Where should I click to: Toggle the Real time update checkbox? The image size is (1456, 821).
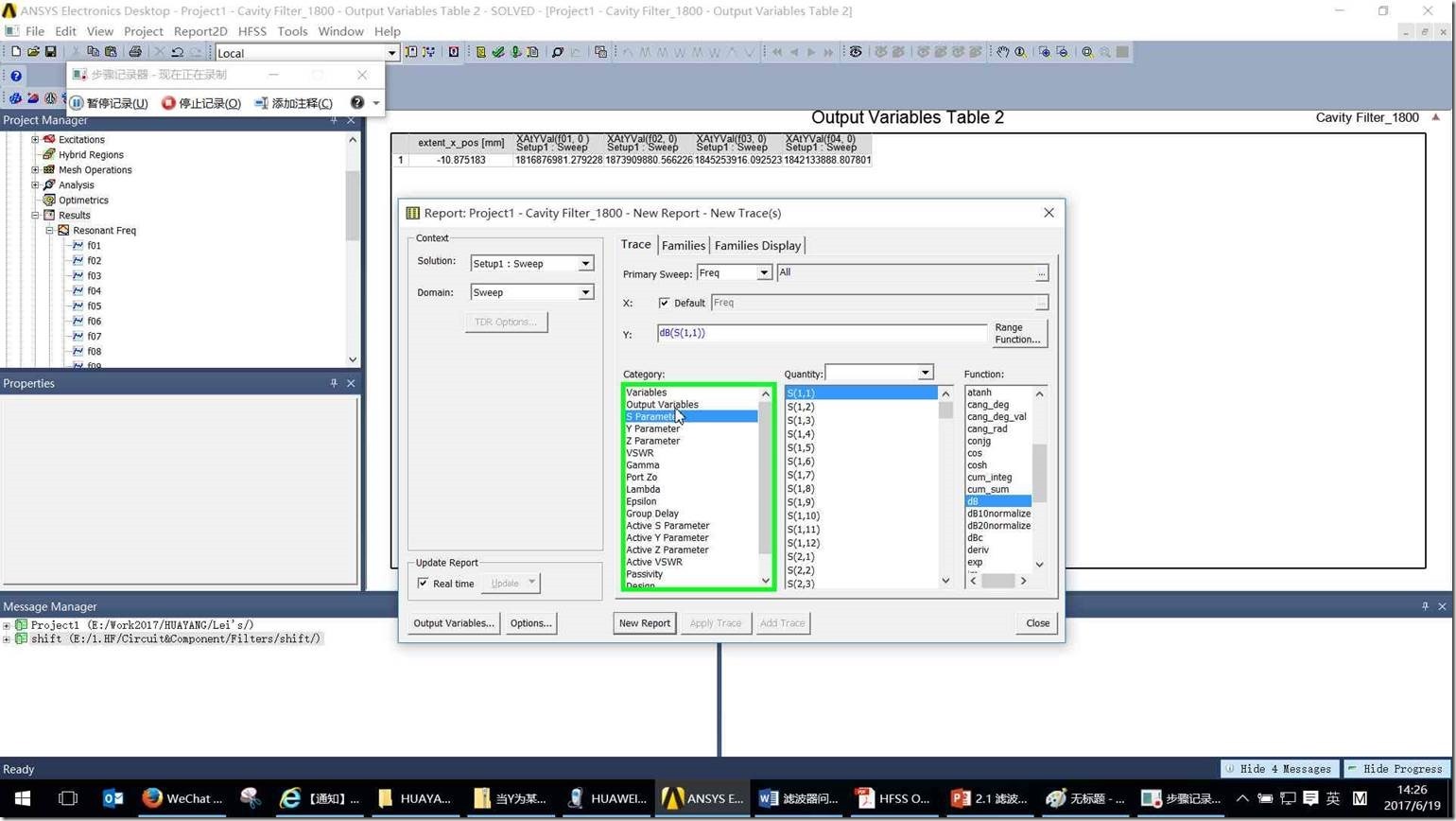coord(423,584)
